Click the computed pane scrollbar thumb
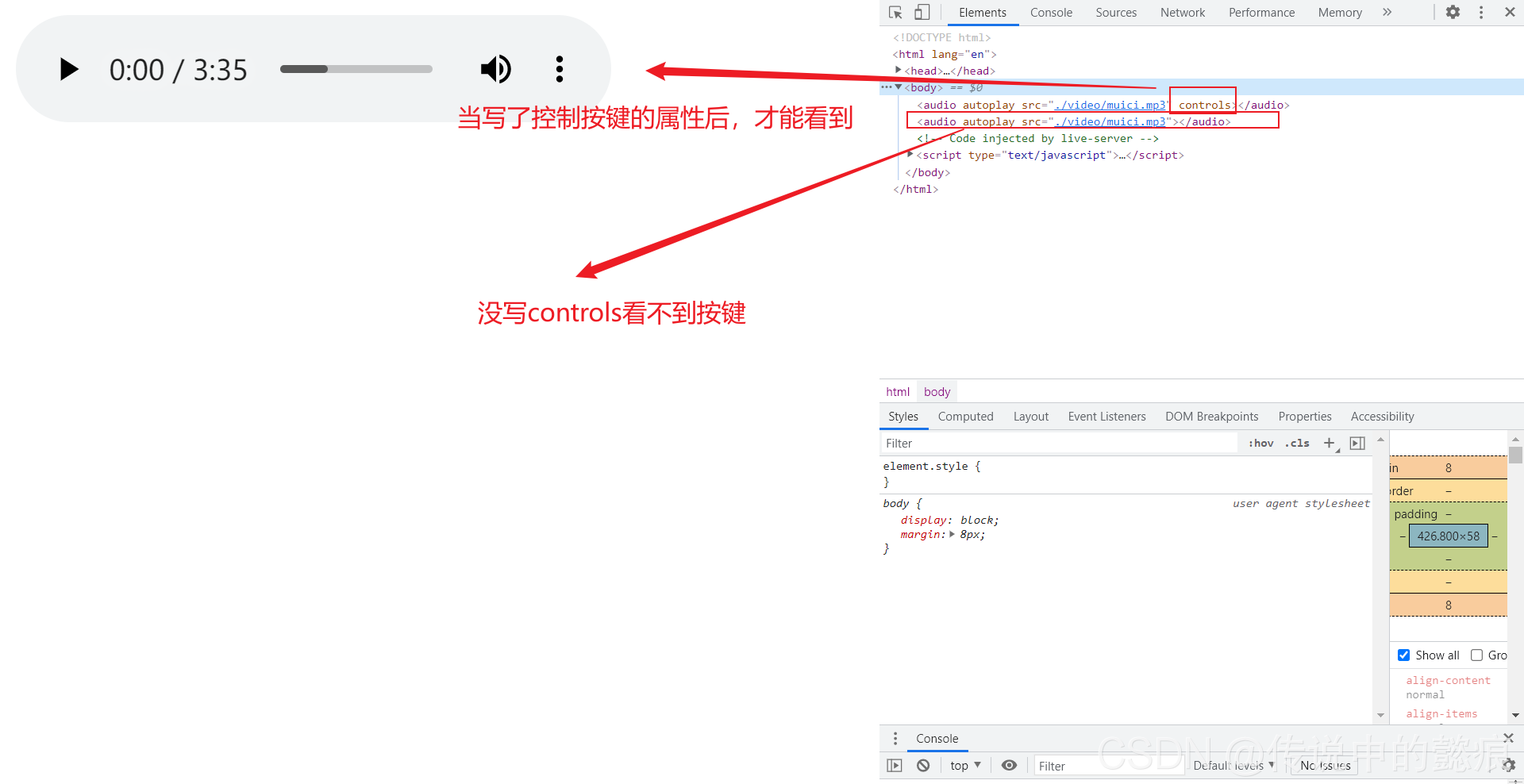Image resolution: width=1524 pixels, height=784 pixels. 1515,455
